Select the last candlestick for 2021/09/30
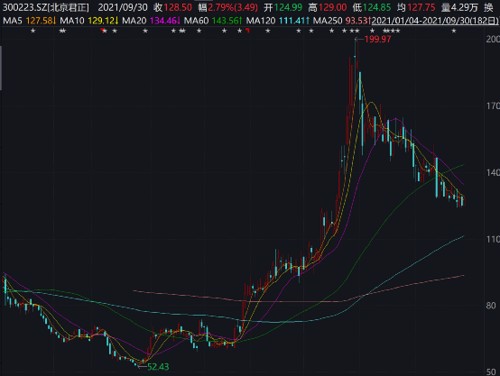 (462, 201)
